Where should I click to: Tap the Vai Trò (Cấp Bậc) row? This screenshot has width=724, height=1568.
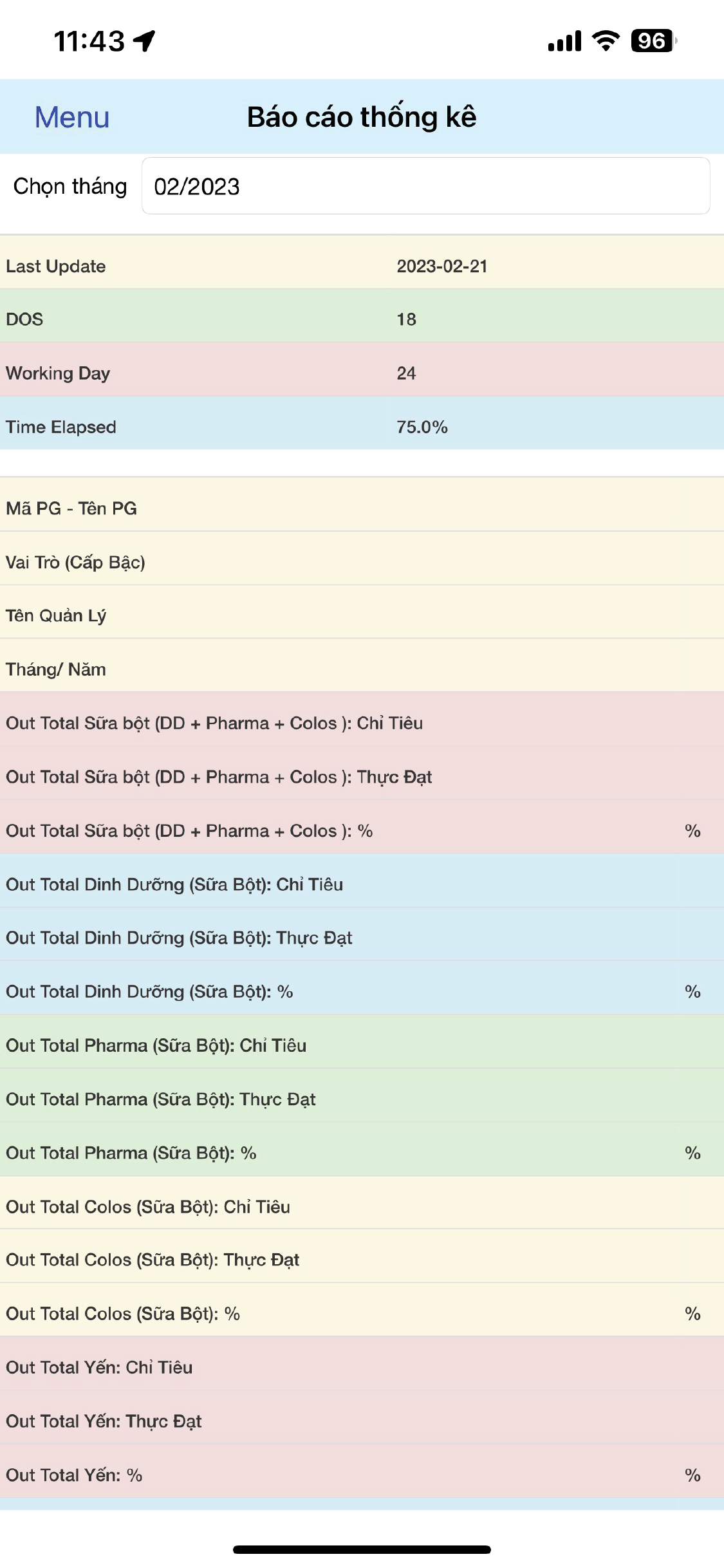tap(362, 562)
